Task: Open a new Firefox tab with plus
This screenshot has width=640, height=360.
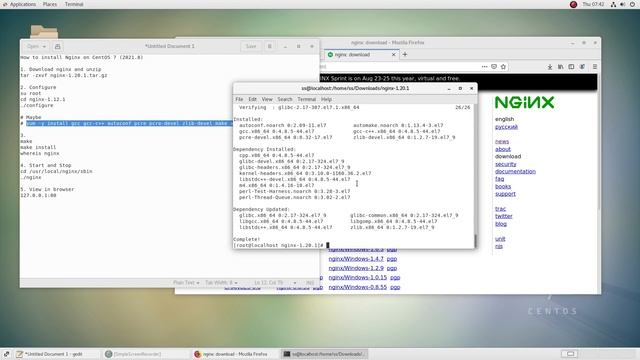Action: pos(405,54)
